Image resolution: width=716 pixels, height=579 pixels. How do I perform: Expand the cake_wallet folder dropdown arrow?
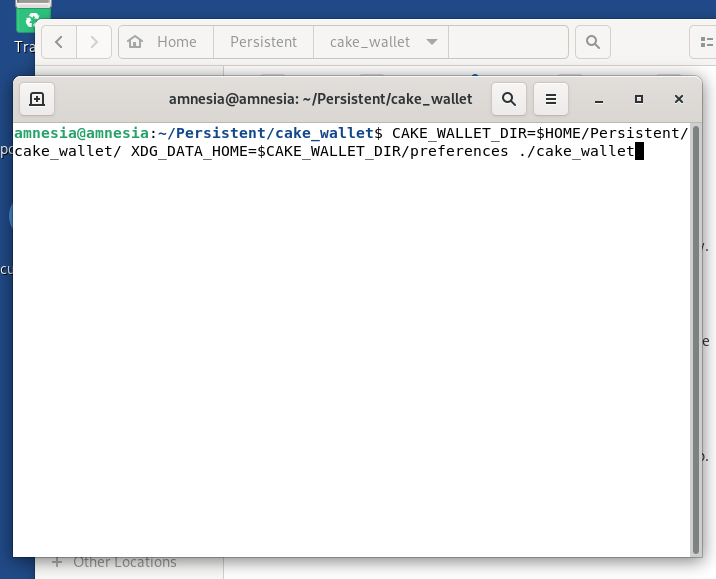point(432,42)
